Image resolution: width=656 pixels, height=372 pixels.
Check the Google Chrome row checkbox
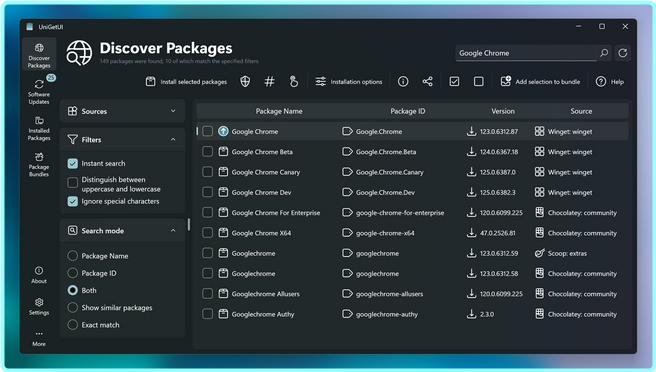coord(208,131)
